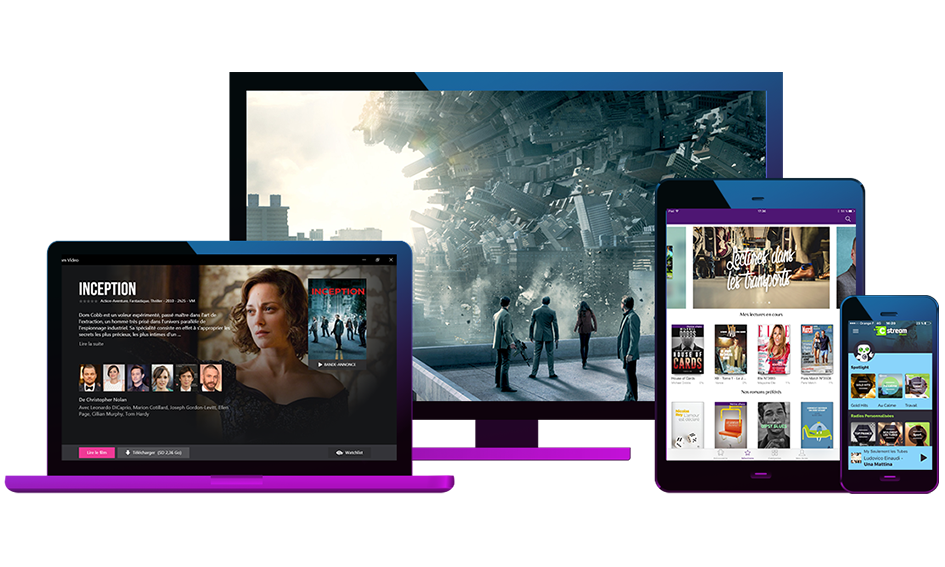
Task: Click the Inception poster thumbnail on laptop
Action: point(337,319)
